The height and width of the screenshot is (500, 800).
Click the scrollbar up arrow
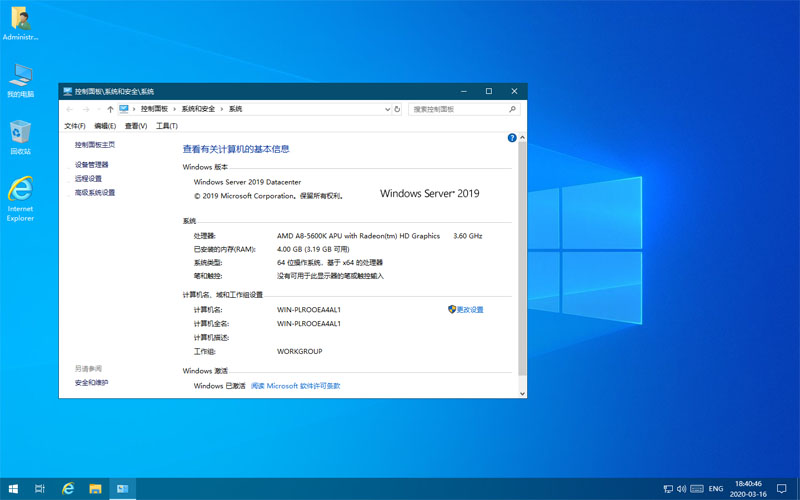[x=522, y=138]
